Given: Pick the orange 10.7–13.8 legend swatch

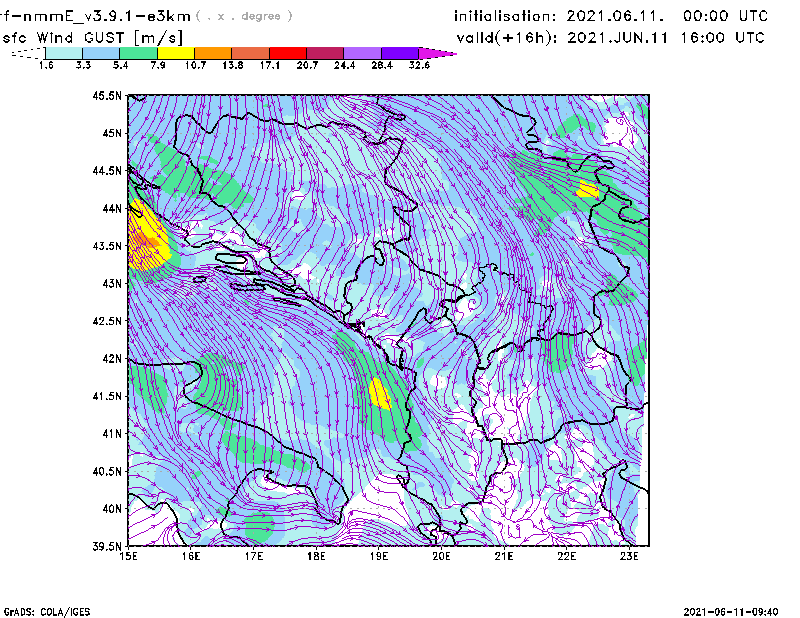Looking at the screenshot, I should coord(213,53).
